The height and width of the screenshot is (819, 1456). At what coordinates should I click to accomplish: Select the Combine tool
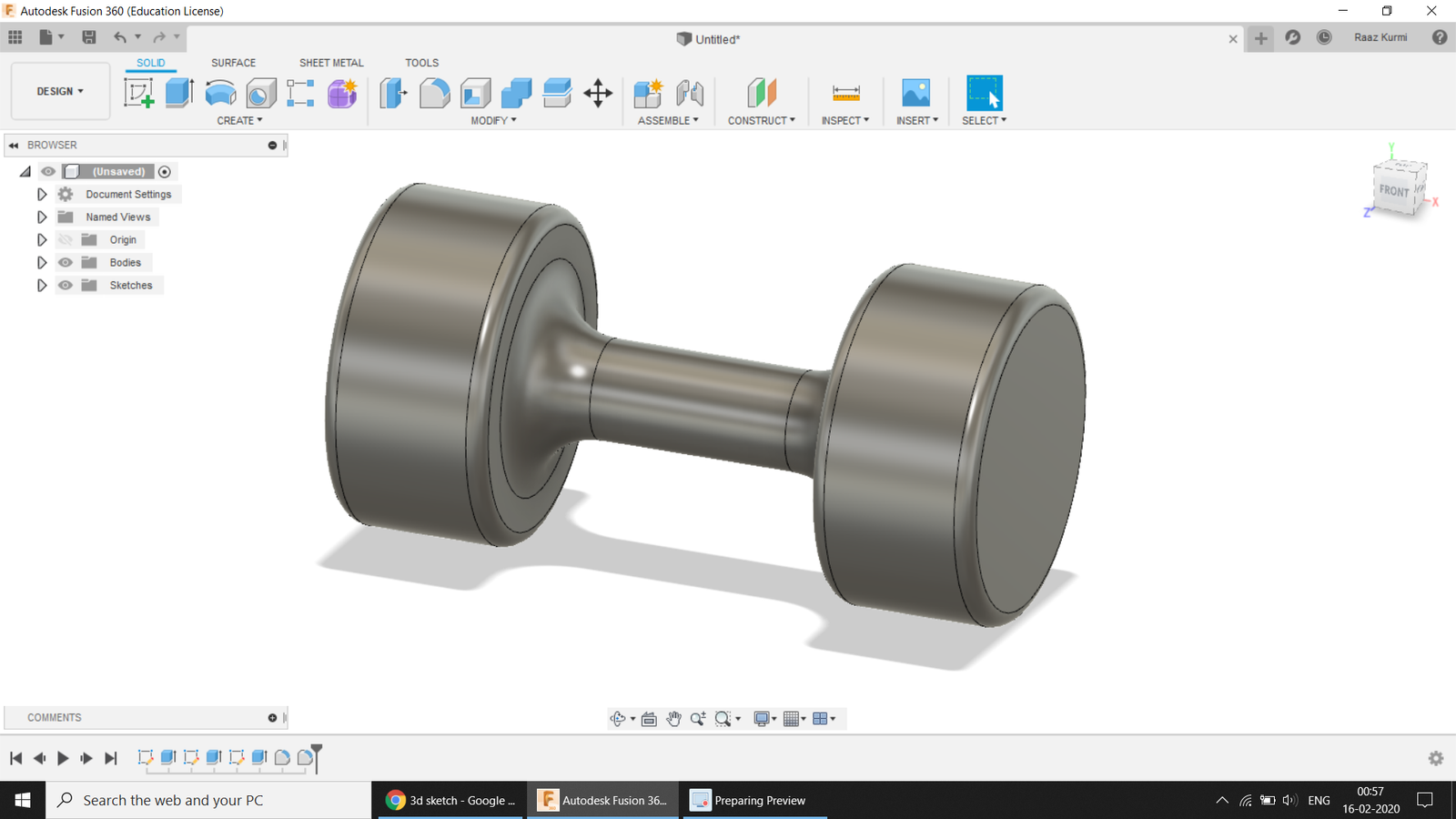coord(516,93)
